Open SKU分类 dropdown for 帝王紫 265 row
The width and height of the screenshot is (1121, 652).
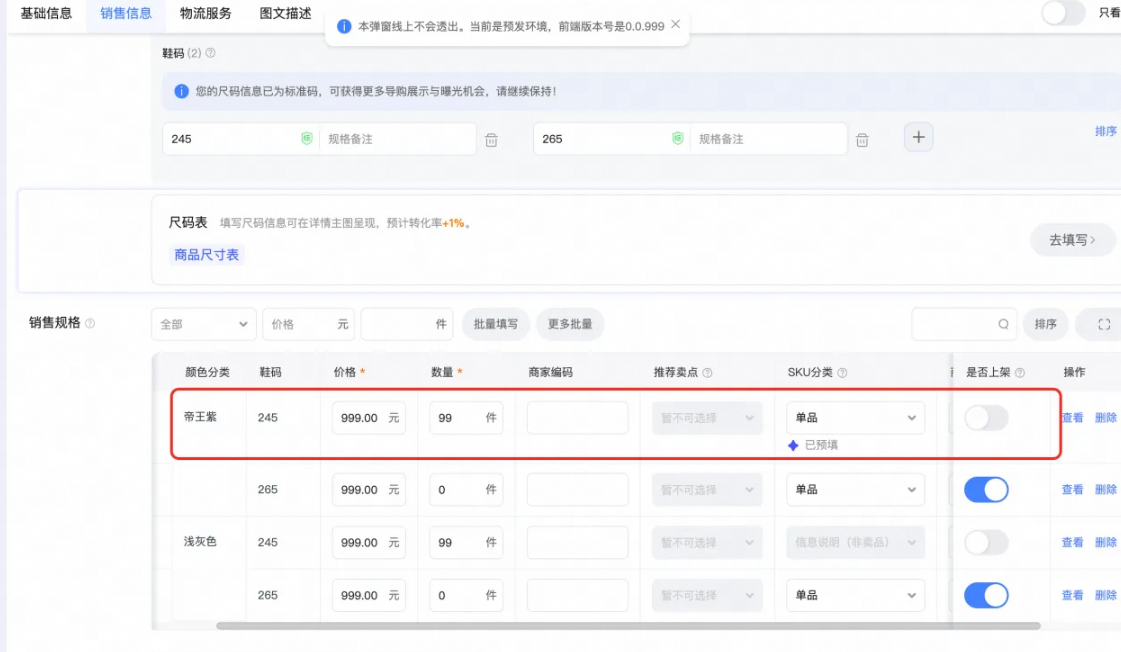855,490
